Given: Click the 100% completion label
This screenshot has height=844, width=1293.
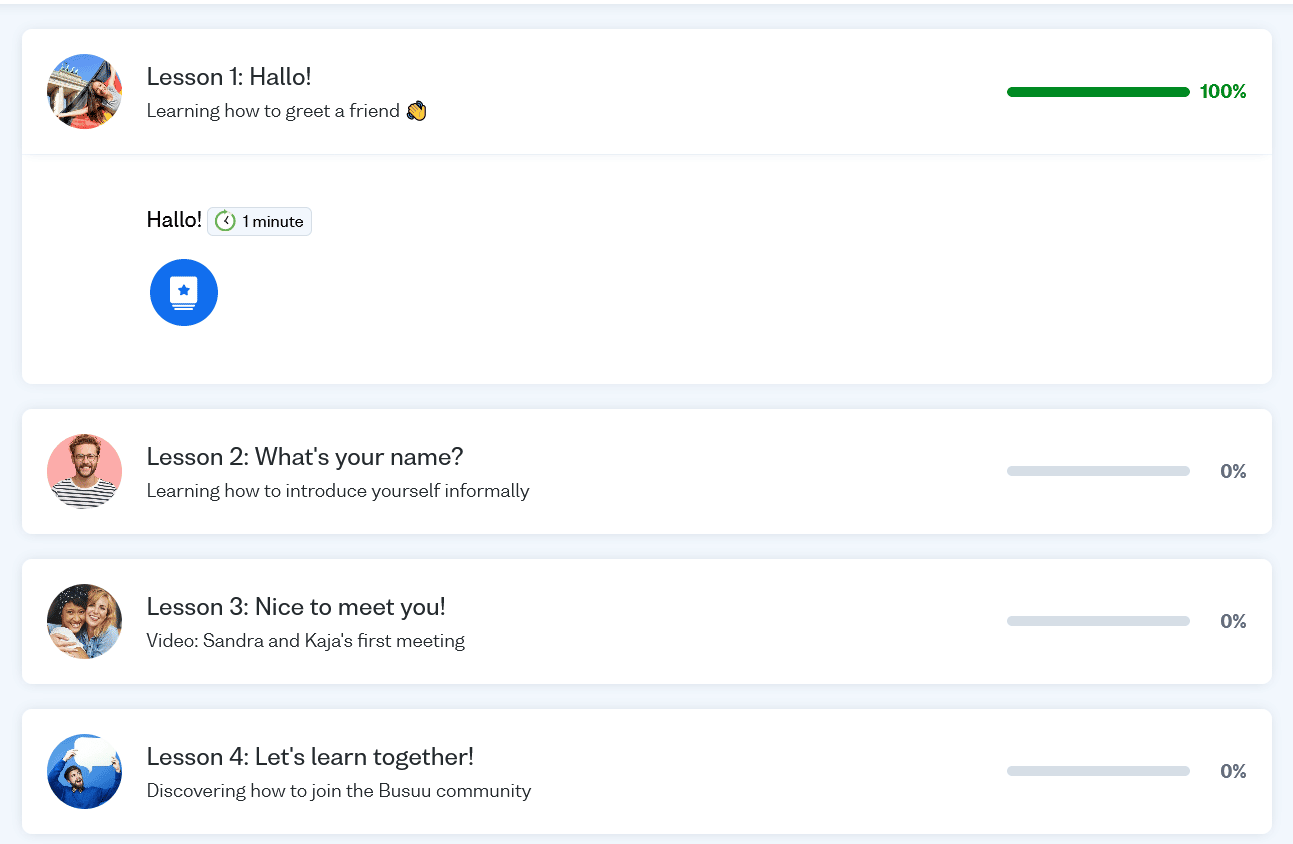Looking at the screenshot, I should [x=1223, y=92].
